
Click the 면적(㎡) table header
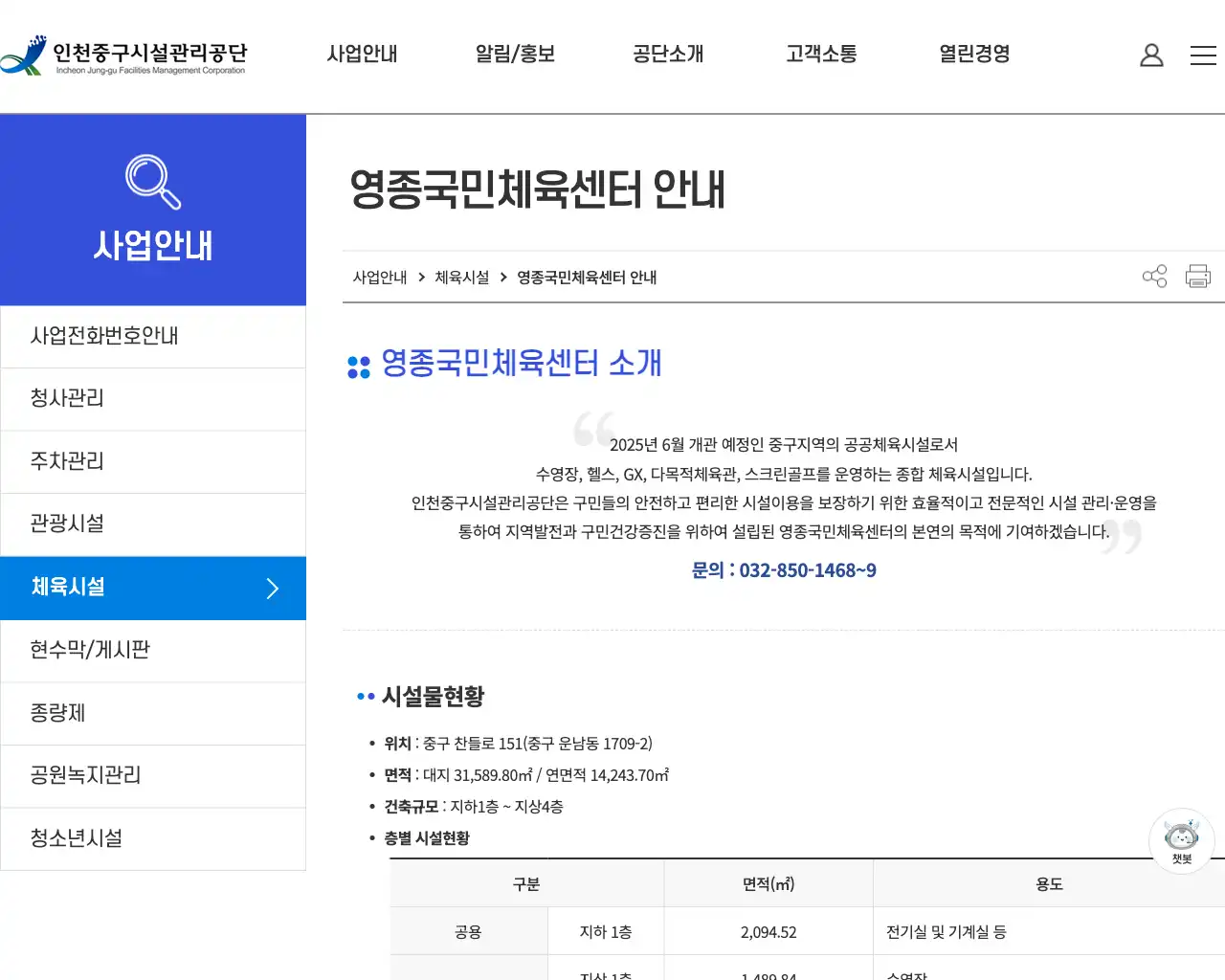tap(768, 883)
